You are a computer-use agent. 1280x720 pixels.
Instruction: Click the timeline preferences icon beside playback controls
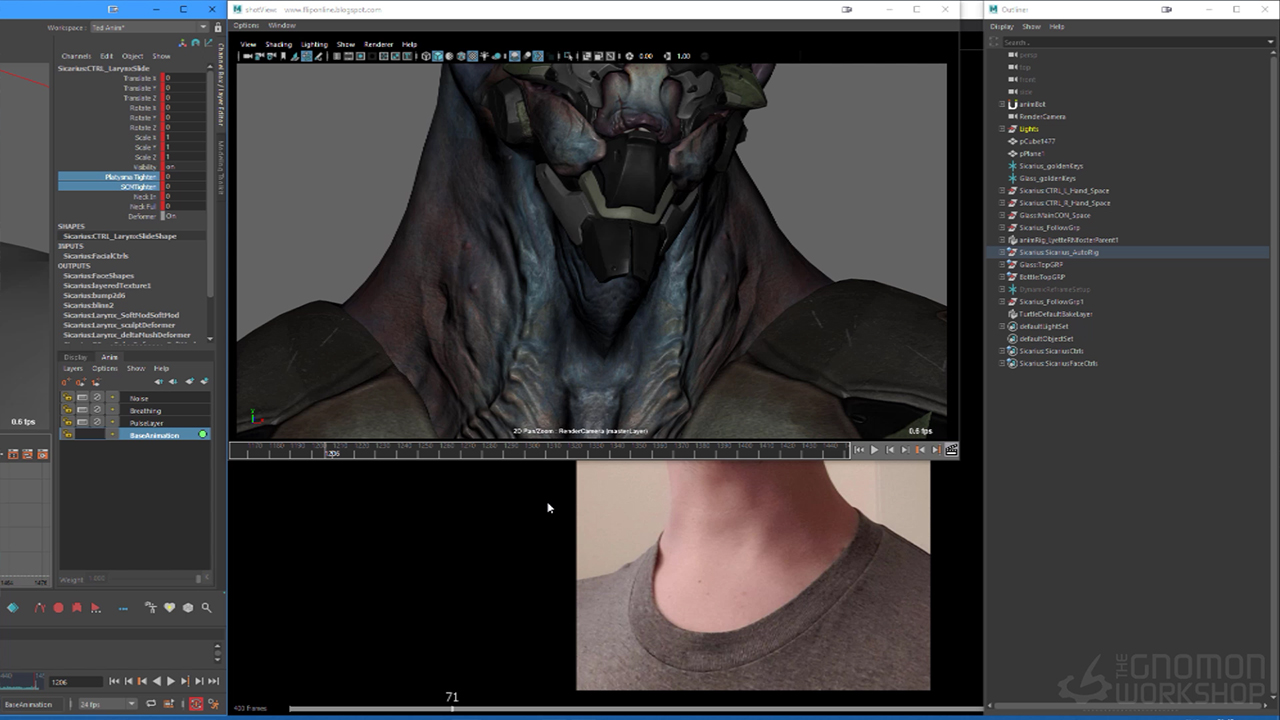click(212, 704)
